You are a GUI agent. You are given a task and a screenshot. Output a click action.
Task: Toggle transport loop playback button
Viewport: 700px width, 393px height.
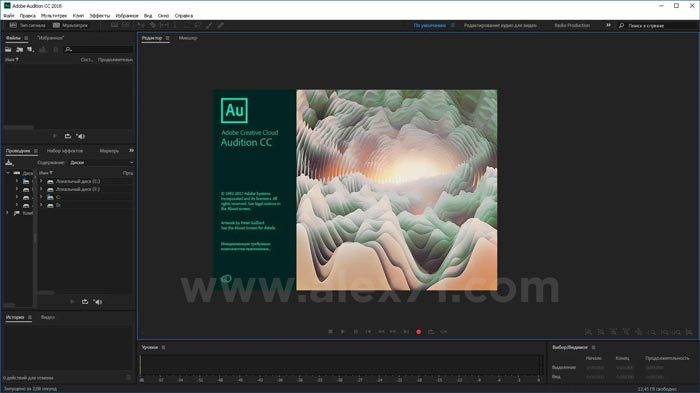point(431,332)
